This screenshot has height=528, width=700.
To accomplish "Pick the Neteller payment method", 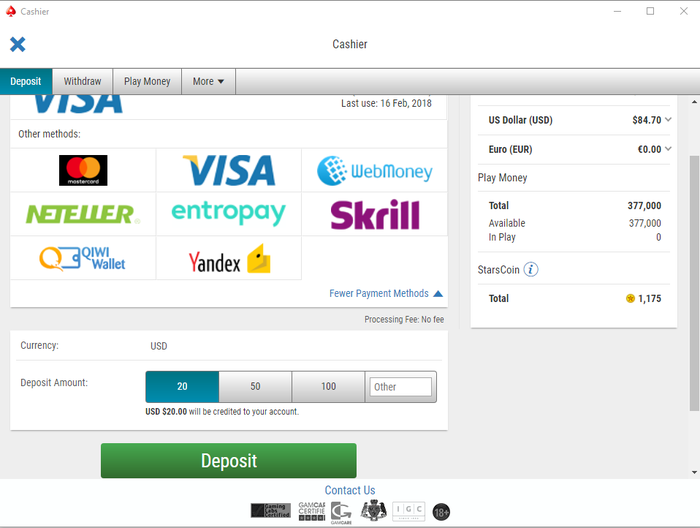I will (x=83, y=214).
